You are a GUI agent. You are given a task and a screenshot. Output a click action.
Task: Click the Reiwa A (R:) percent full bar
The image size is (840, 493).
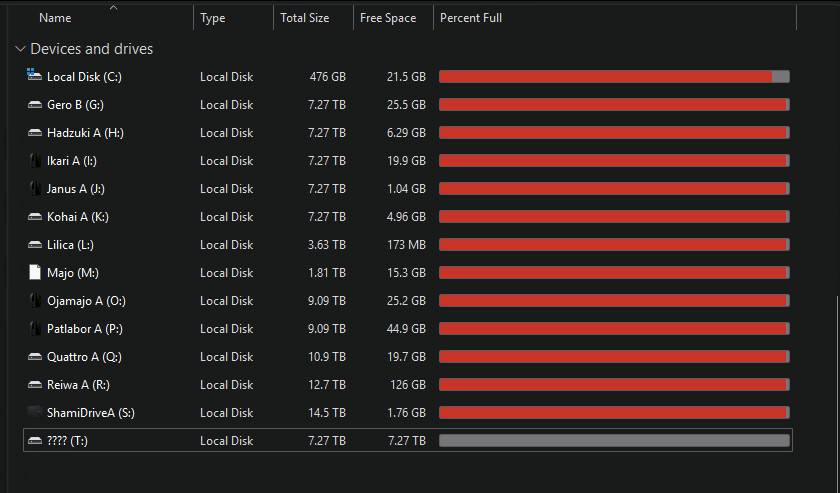614,385
